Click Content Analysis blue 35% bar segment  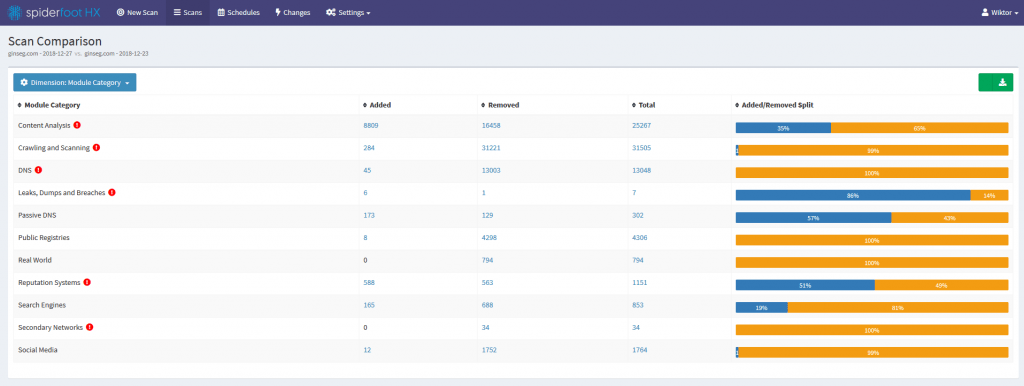(783, 128)
